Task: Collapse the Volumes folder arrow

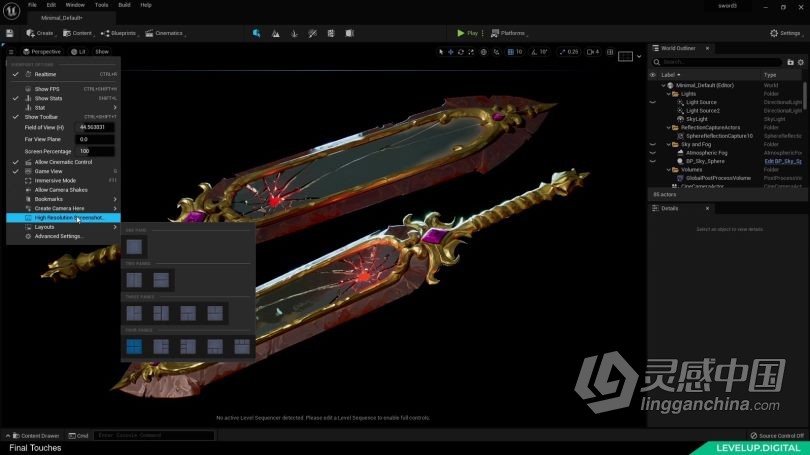Action: tap(668, 170)
